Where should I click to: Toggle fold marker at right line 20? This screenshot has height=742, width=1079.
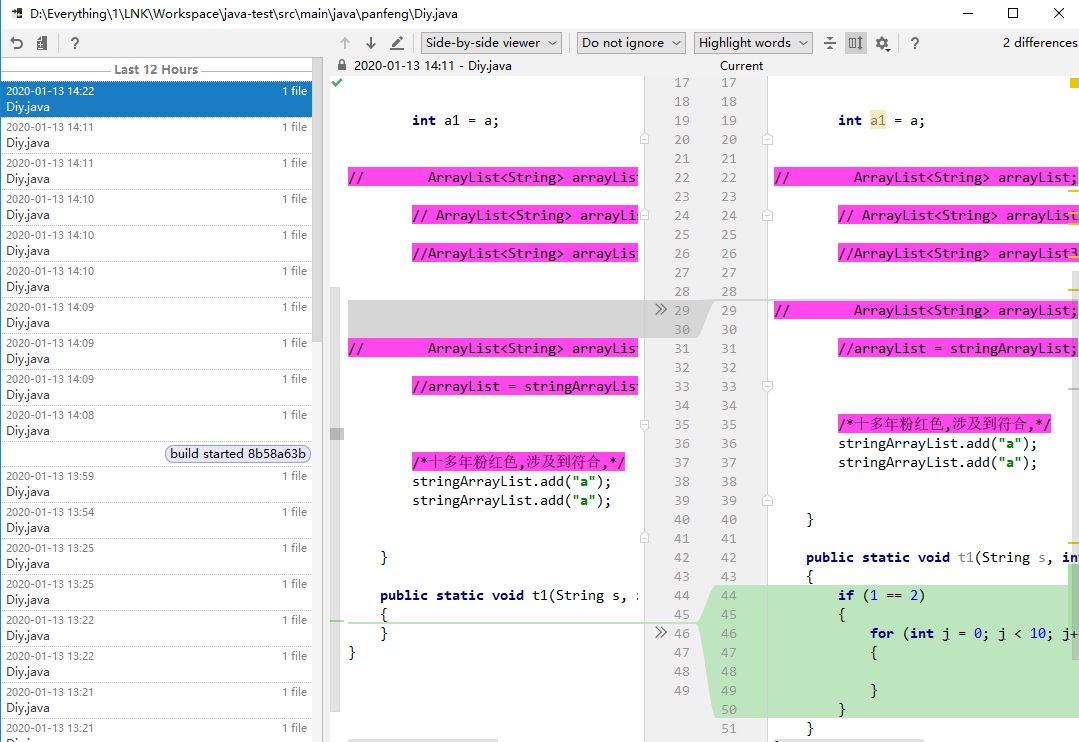pos(767,139)
